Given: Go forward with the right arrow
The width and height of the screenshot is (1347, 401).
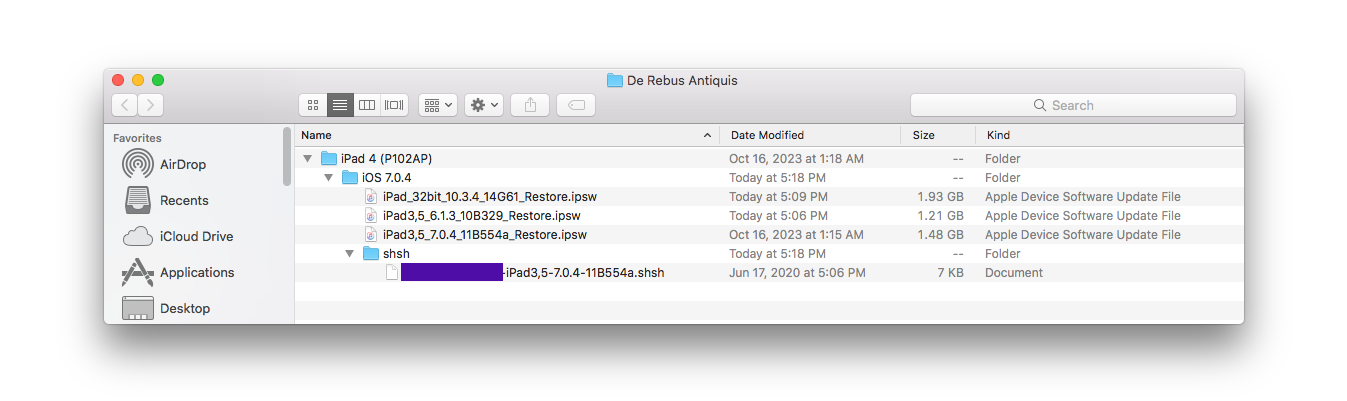Looking at the screenshot, I should tap(150, 104).
